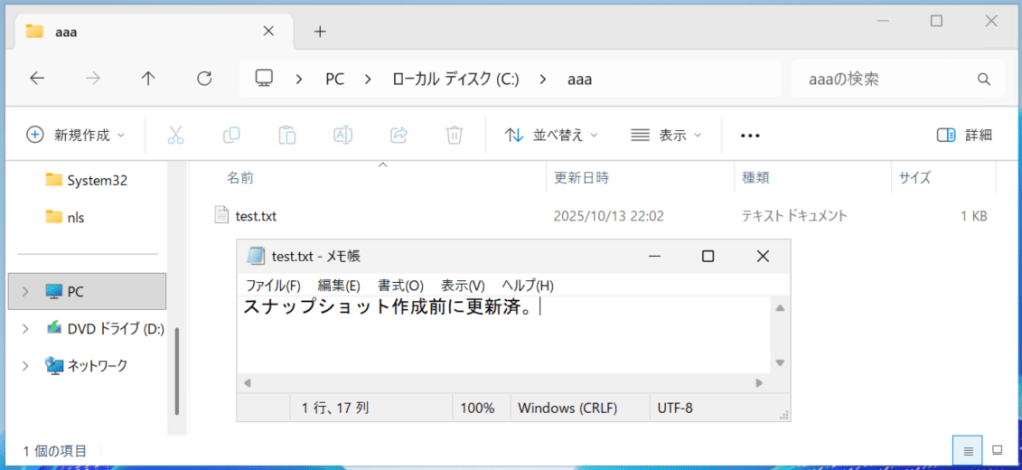Switch to large thumbnails view layout
This screenshot has height=470, width=1022.
[x=996, y=451]
